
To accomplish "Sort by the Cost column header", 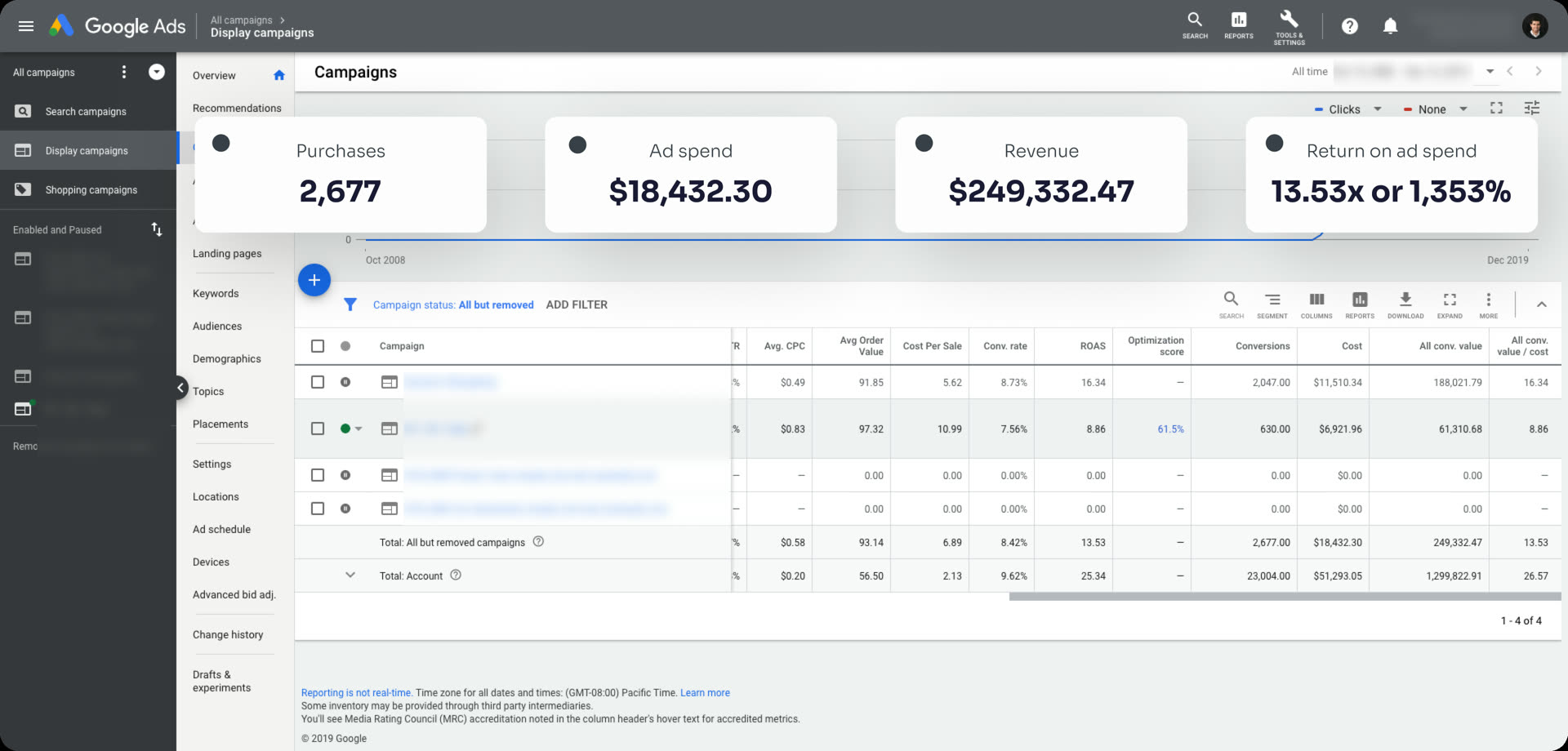I will coord(1352,346).
